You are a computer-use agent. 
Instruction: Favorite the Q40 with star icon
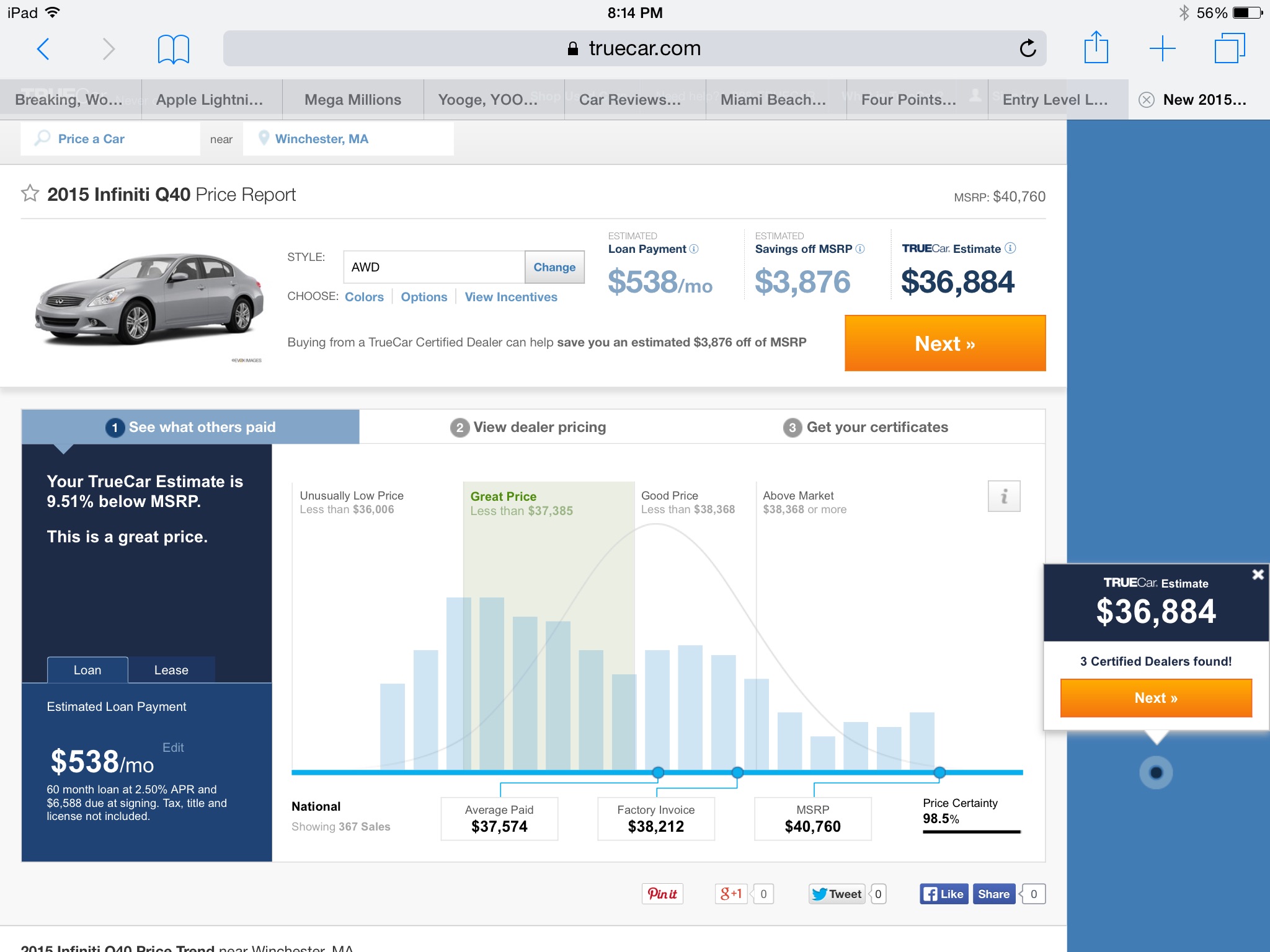[x=30, y=193]
